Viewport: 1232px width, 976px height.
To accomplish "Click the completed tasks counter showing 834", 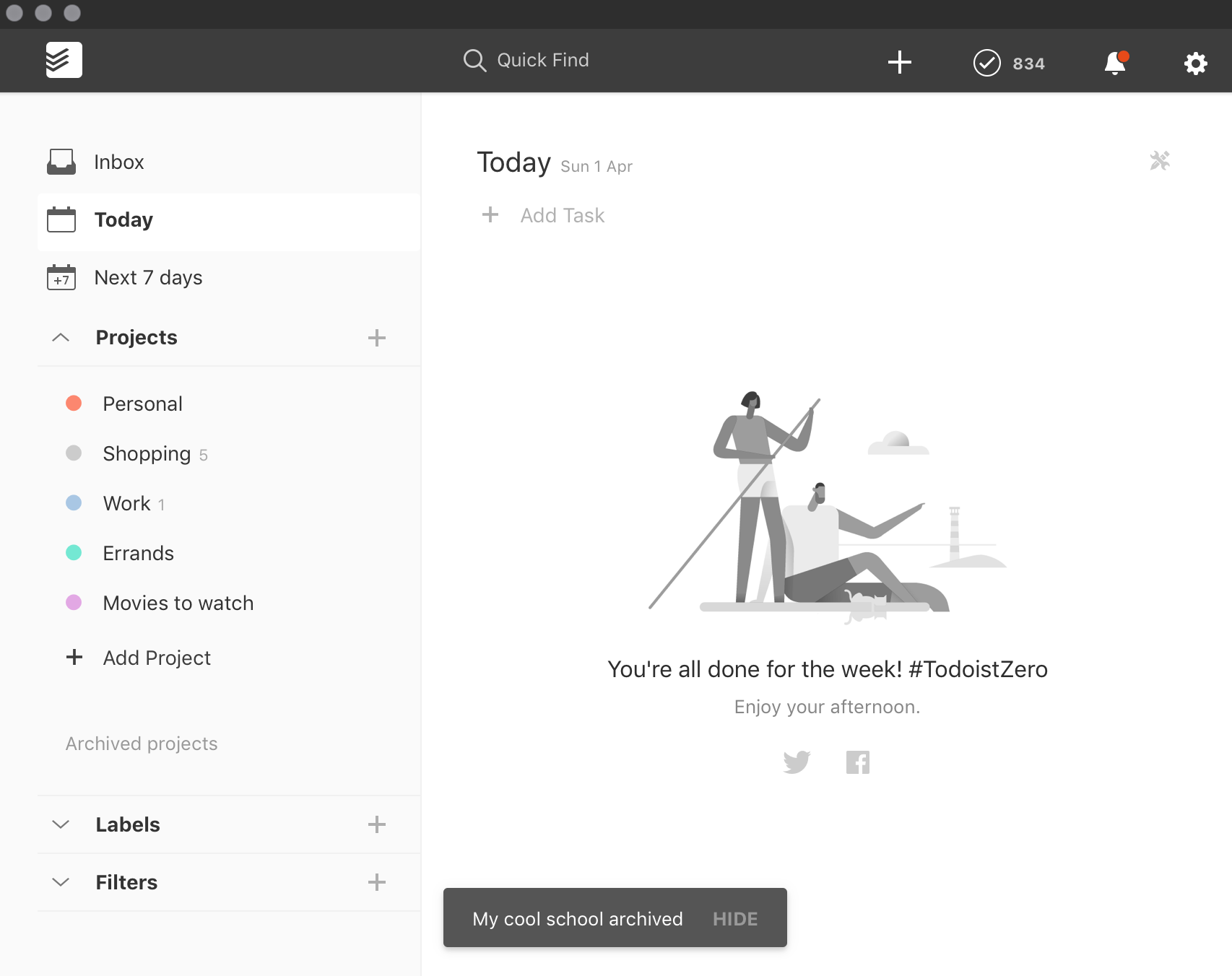I will (1010, 63).
